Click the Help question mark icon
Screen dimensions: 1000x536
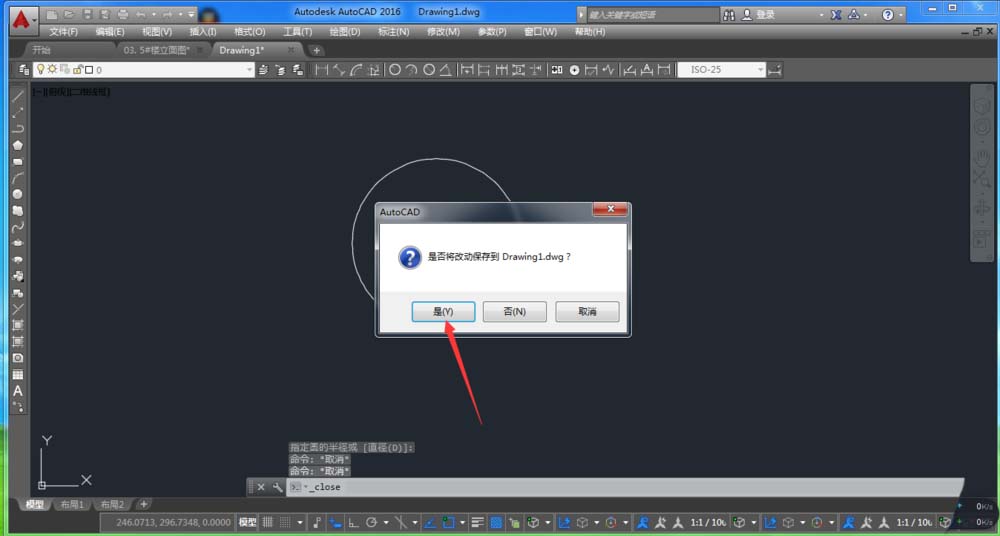[x=888, y=14]
